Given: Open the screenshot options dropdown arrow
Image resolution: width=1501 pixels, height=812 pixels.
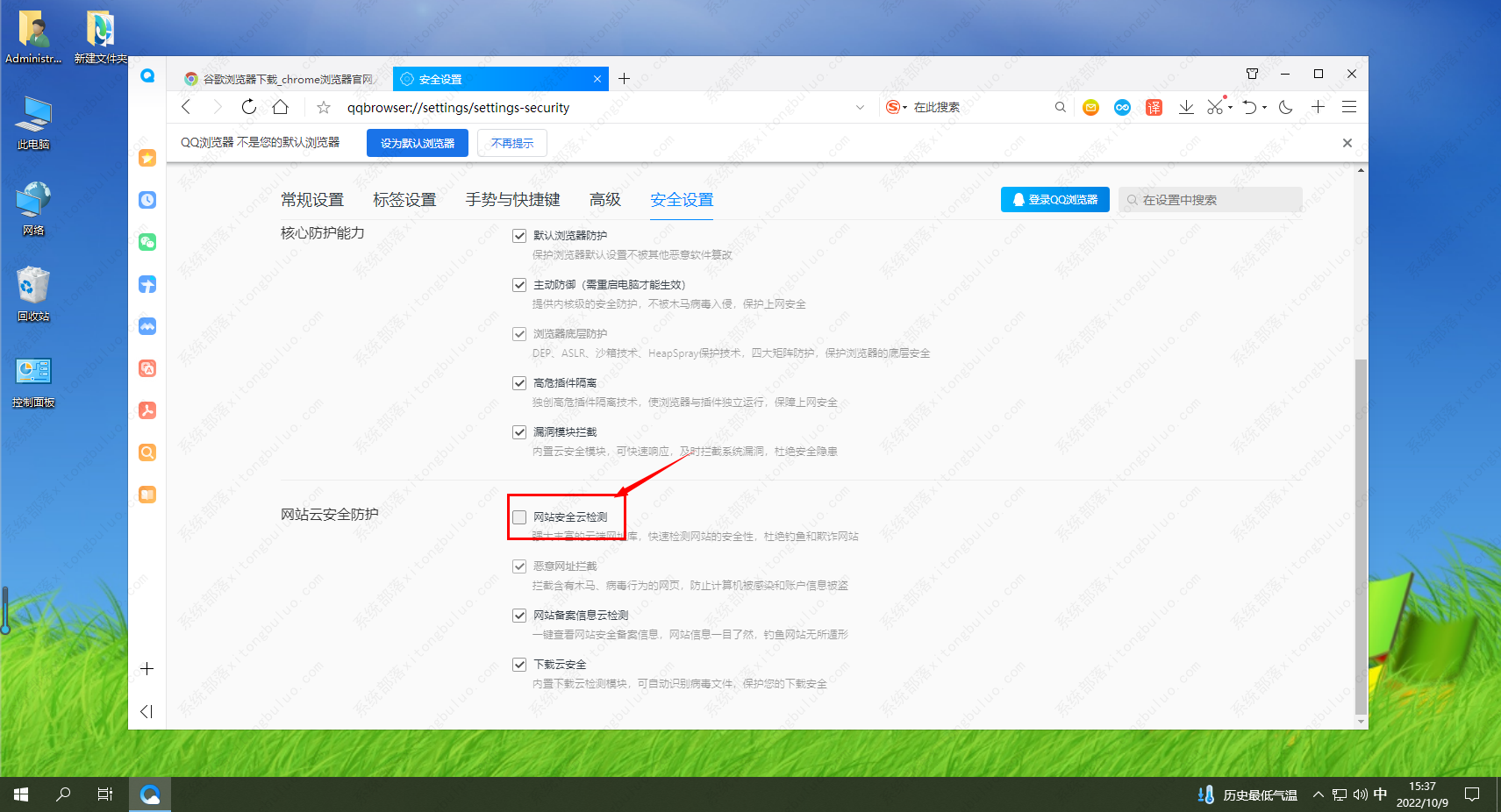Looking at the screenshot, I should coord(1228,107).
